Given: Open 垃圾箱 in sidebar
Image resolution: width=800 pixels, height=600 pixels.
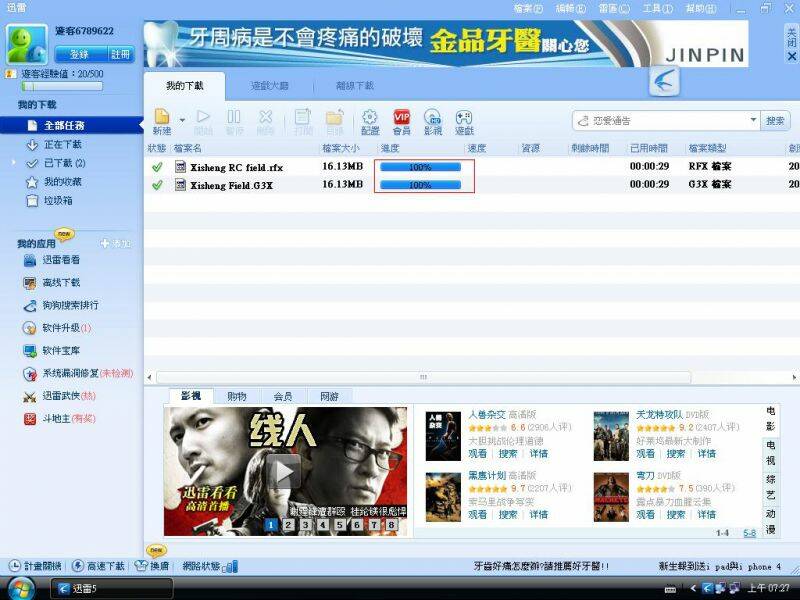Looking at the screenshot, I should (58, 201).
